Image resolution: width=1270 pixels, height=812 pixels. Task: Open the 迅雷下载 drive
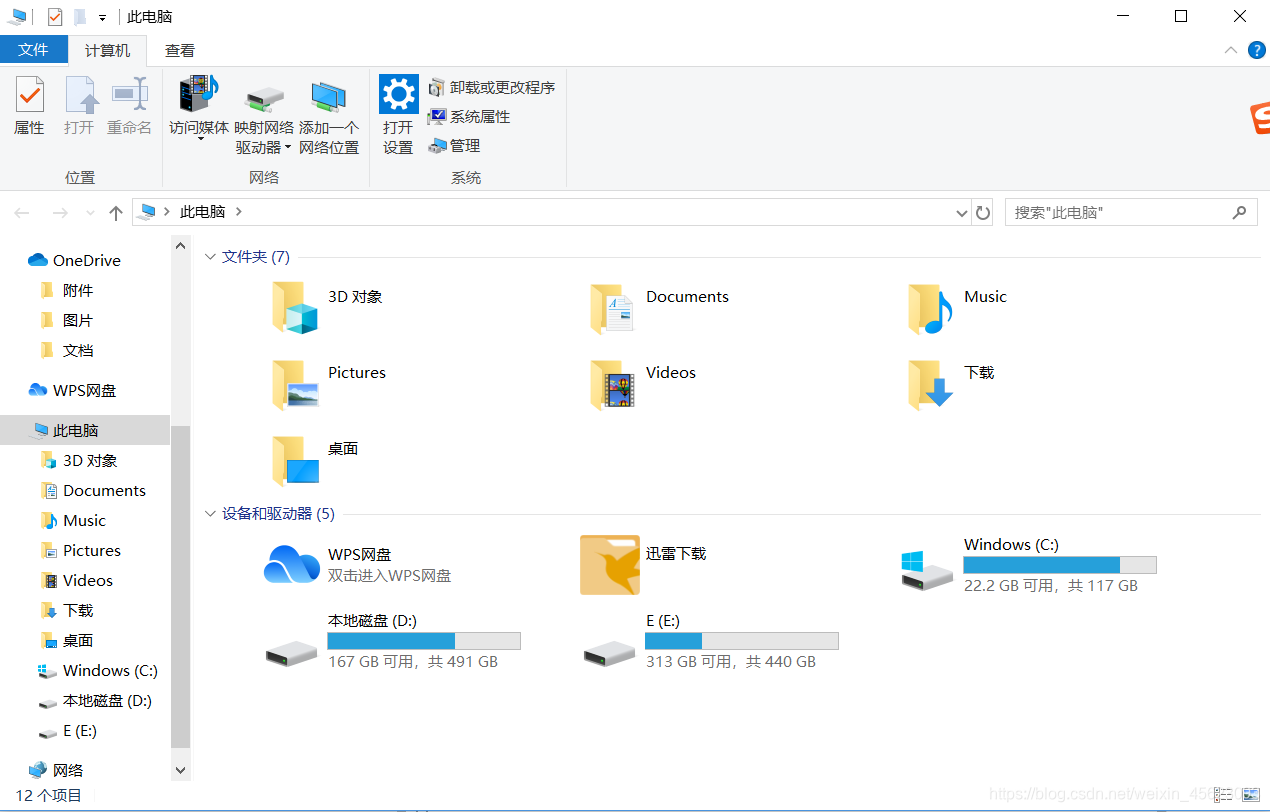[610, 564]
